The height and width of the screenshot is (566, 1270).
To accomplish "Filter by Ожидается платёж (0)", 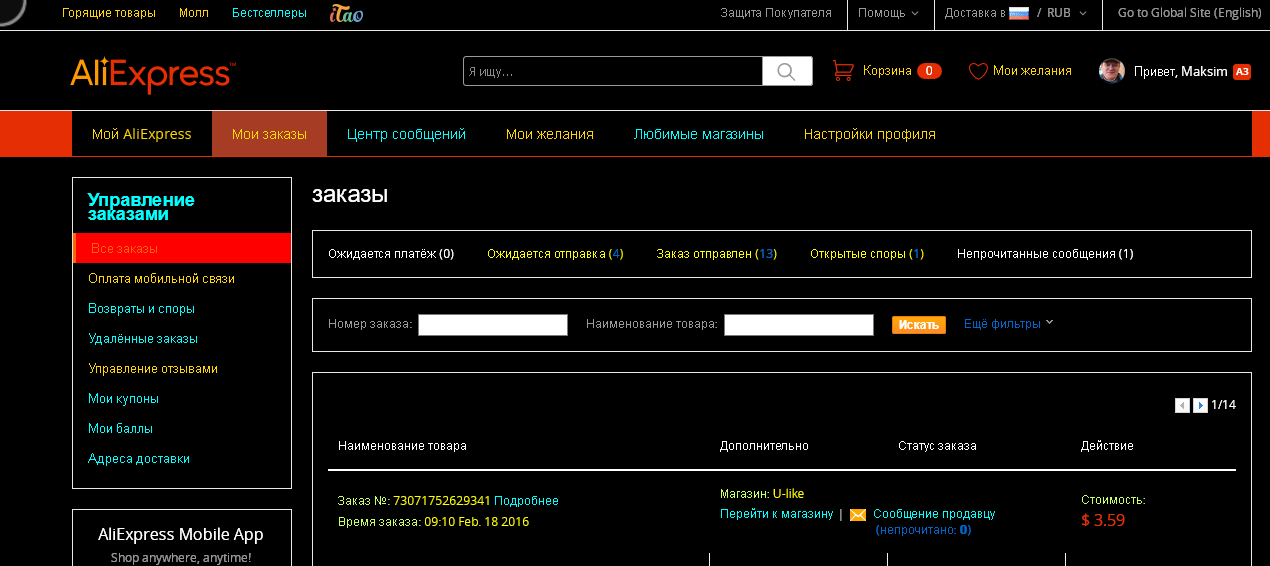I will point(391,254).
